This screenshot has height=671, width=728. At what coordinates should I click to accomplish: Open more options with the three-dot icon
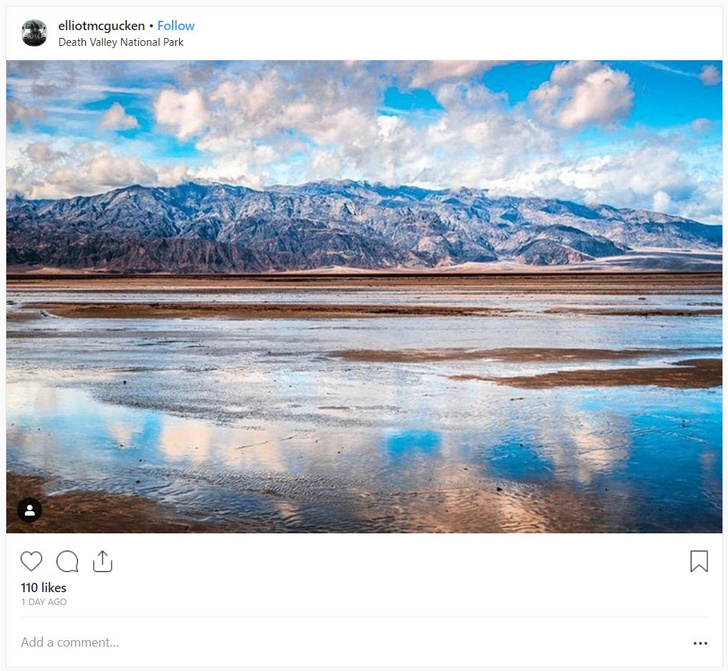click(700, 643)
